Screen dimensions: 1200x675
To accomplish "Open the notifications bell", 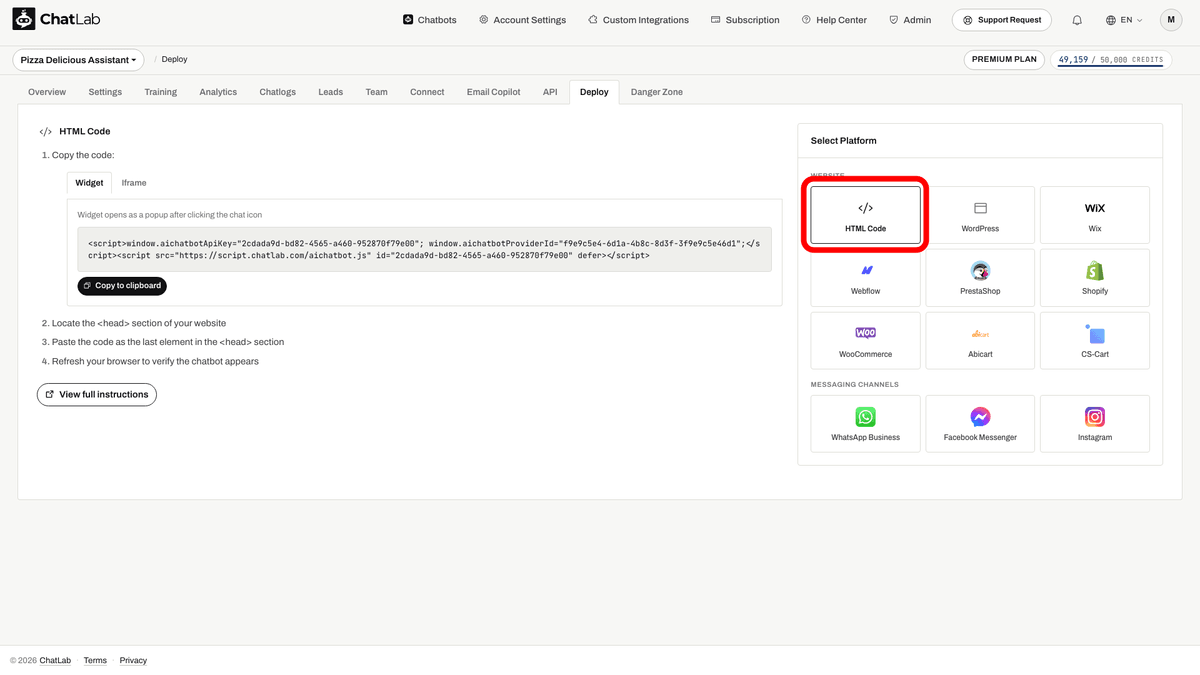I will point(1077,20).
